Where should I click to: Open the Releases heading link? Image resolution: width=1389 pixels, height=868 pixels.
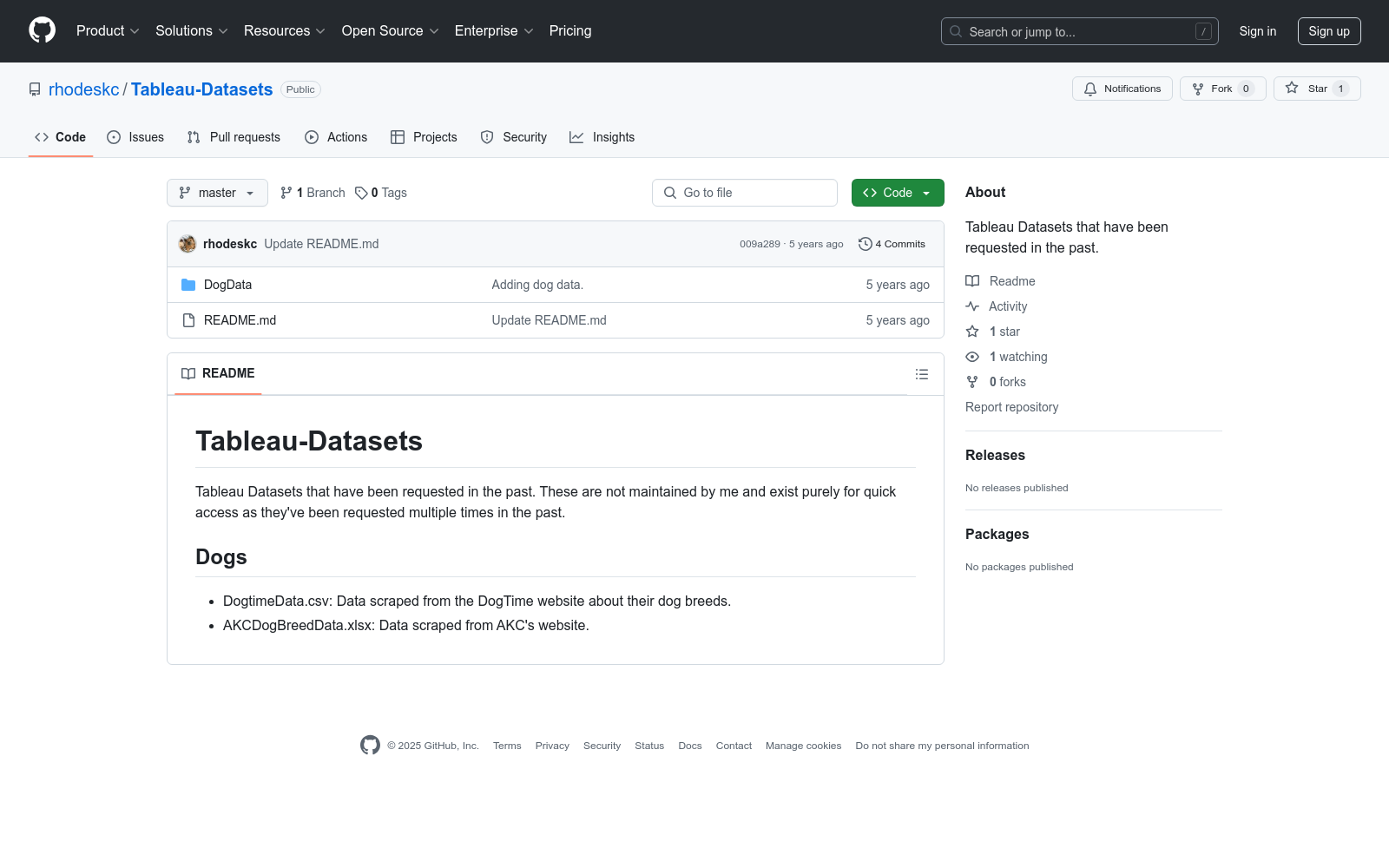click(995, 456)
